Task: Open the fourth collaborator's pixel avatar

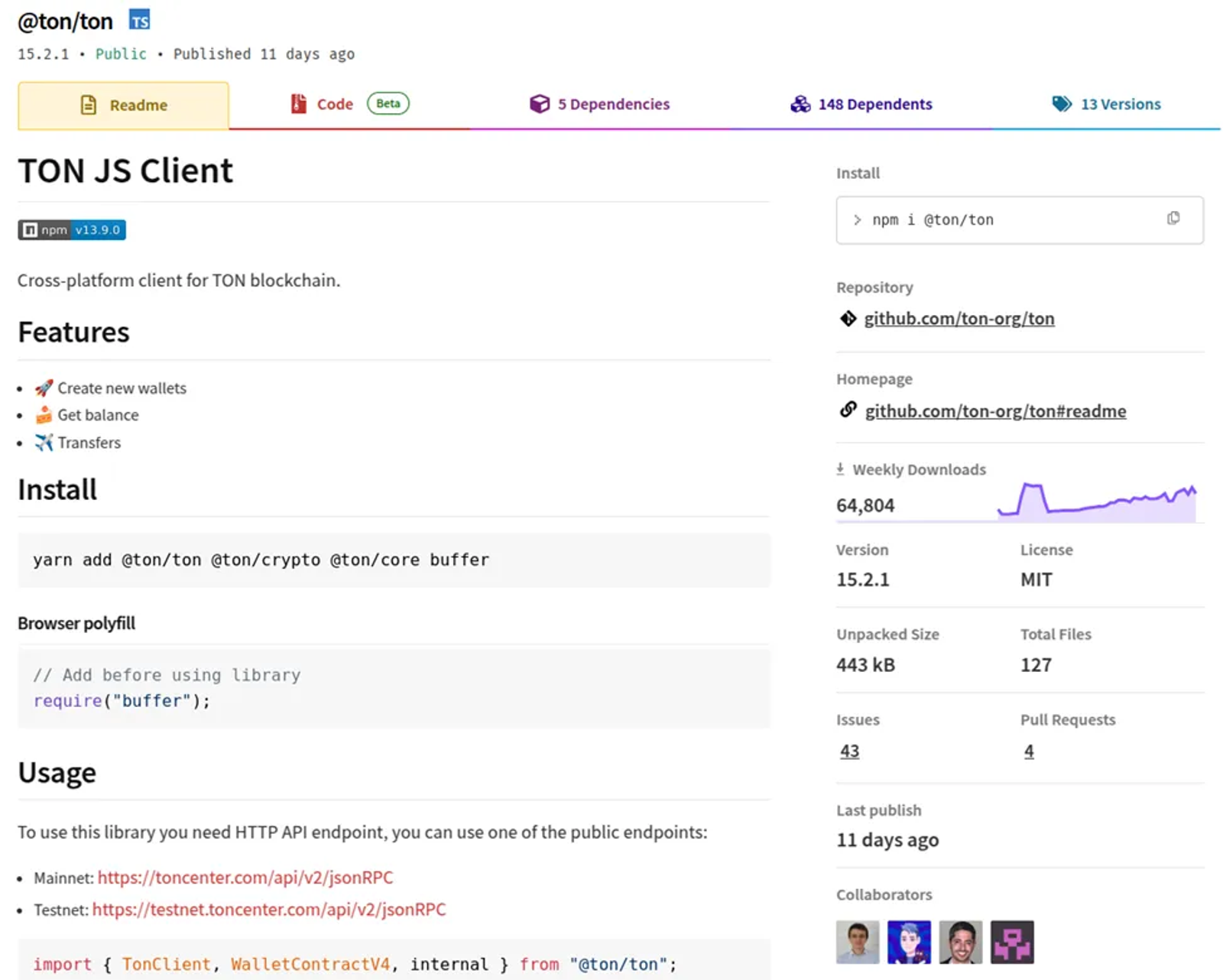Action: click(x=1012, y=942)
